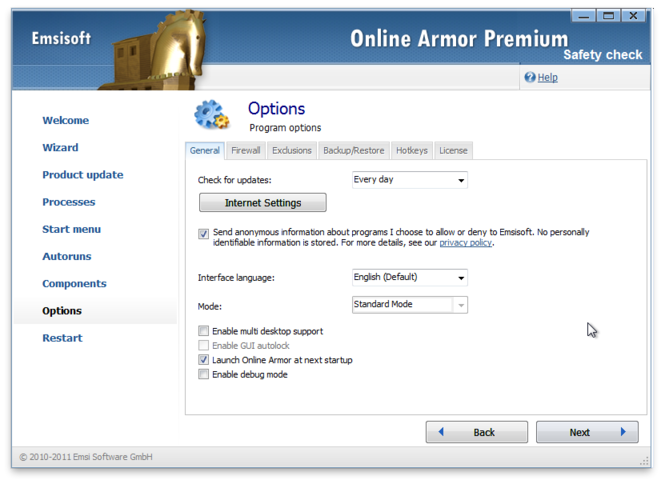Tick the Enable GUI autolock checkbox
This screenshot has height=484, width=665.
[x=204, y=345]
